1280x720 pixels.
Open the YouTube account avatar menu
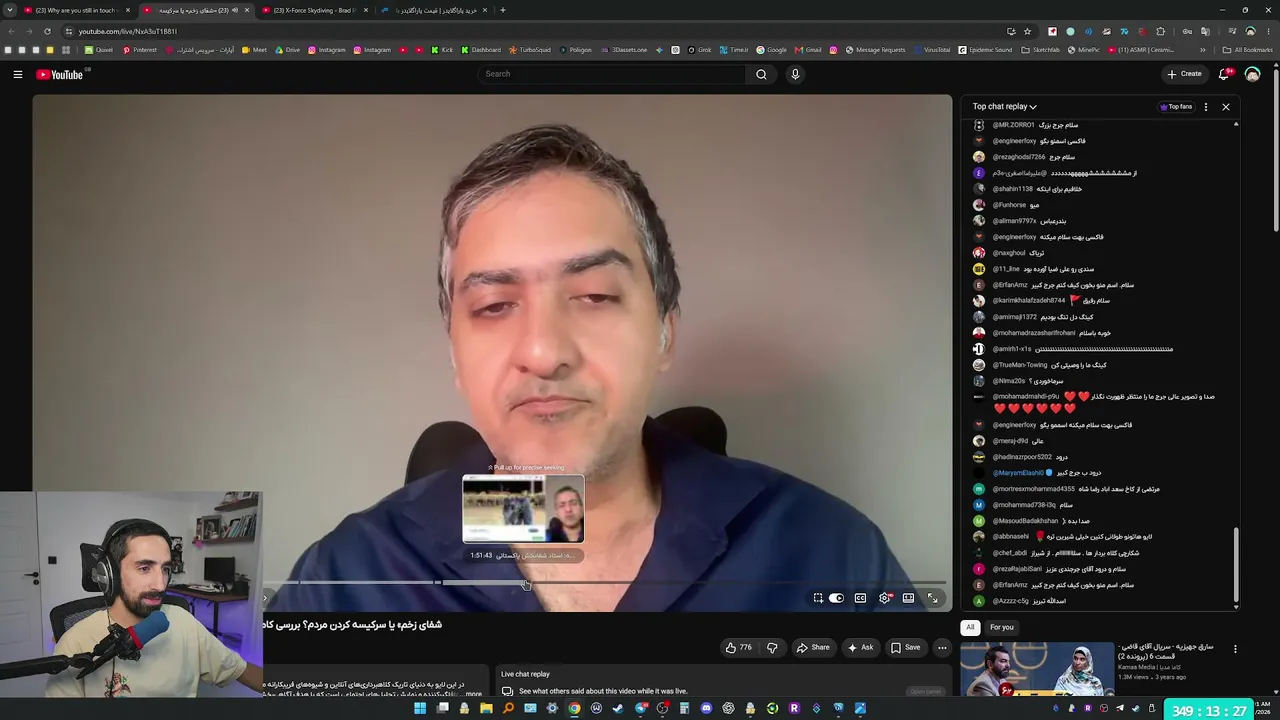[x=1252, y=74]
